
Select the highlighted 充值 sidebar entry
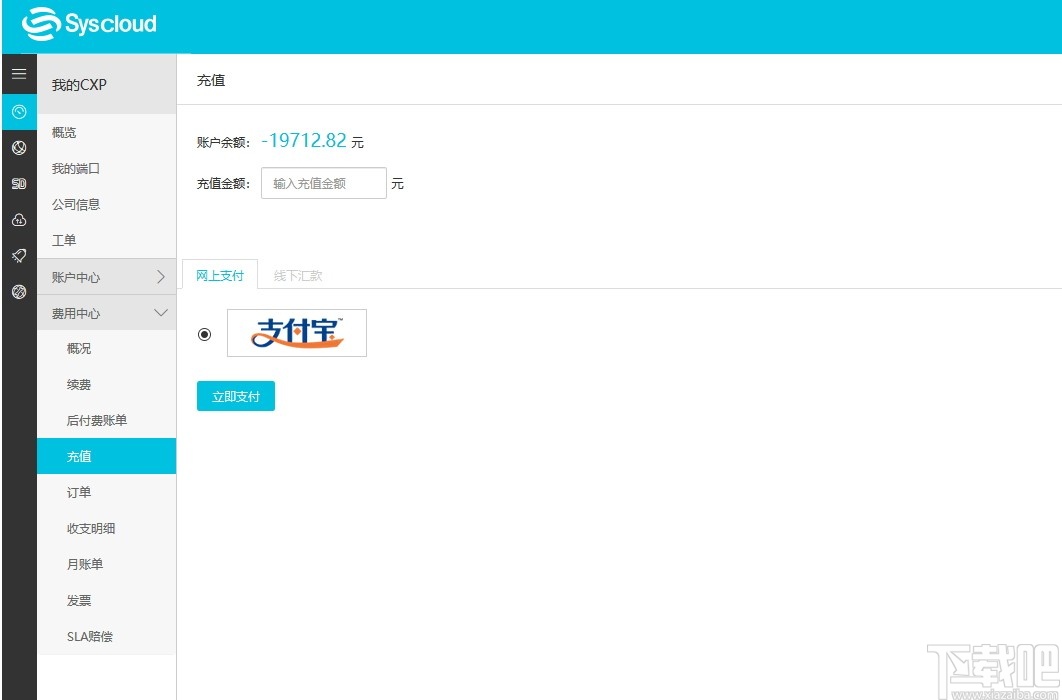82,456
